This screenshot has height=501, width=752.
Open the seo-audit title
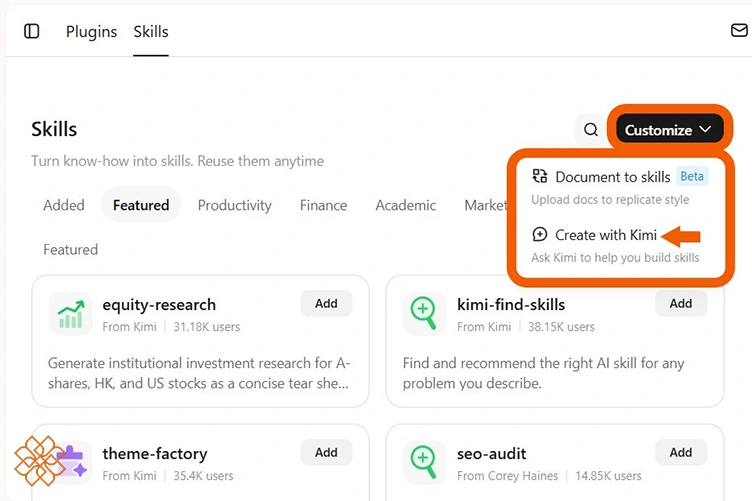[x=492, y=454]
